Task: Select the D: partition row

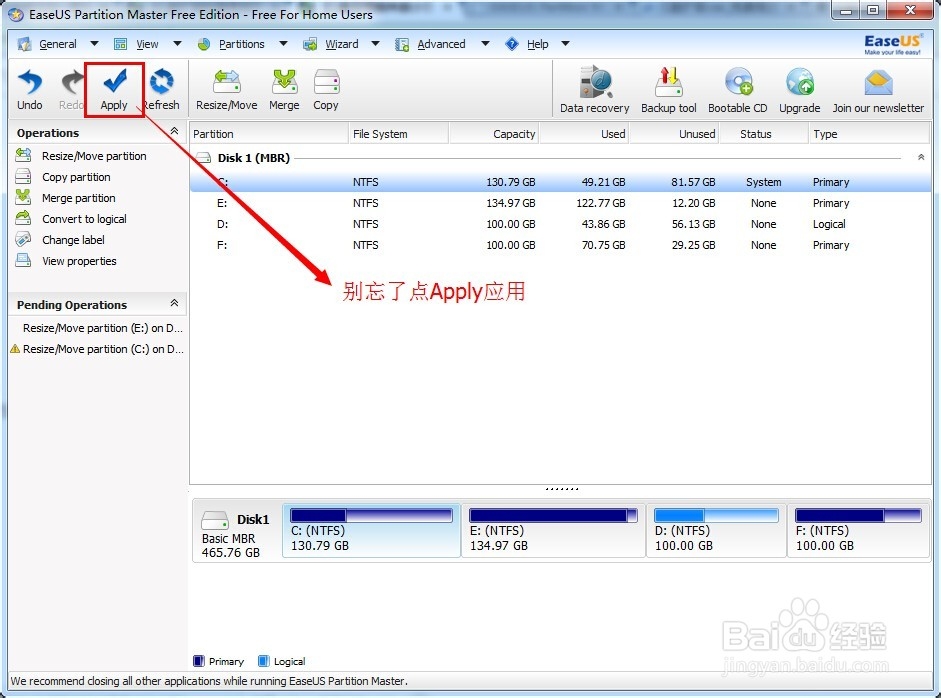Action: [560, 224]
